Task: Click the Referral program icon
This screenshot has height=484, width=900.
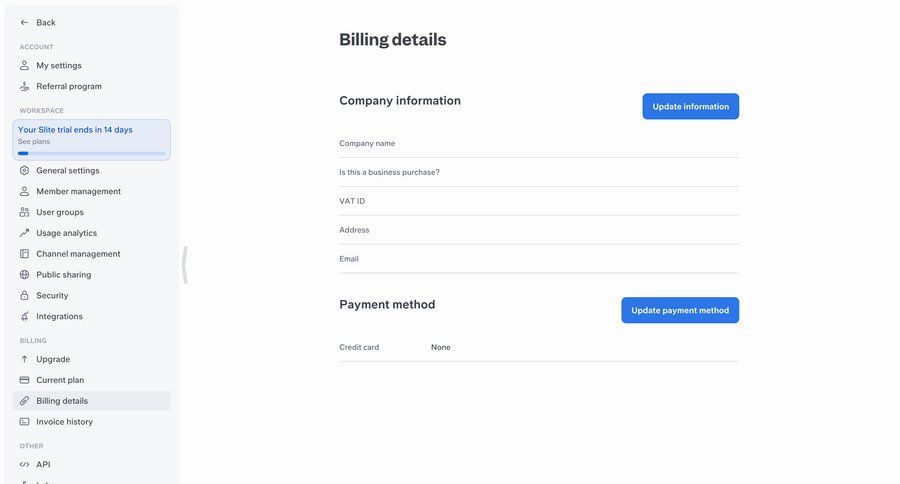Action: click(x=25, y=87)
